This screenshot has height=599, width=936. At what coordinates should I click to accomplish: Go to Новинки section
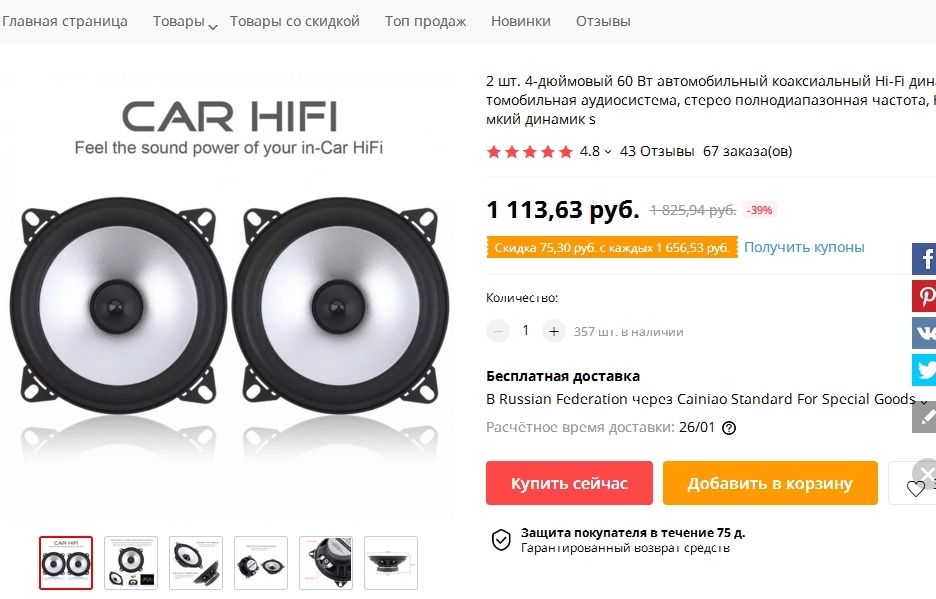(x=521, y=21)
